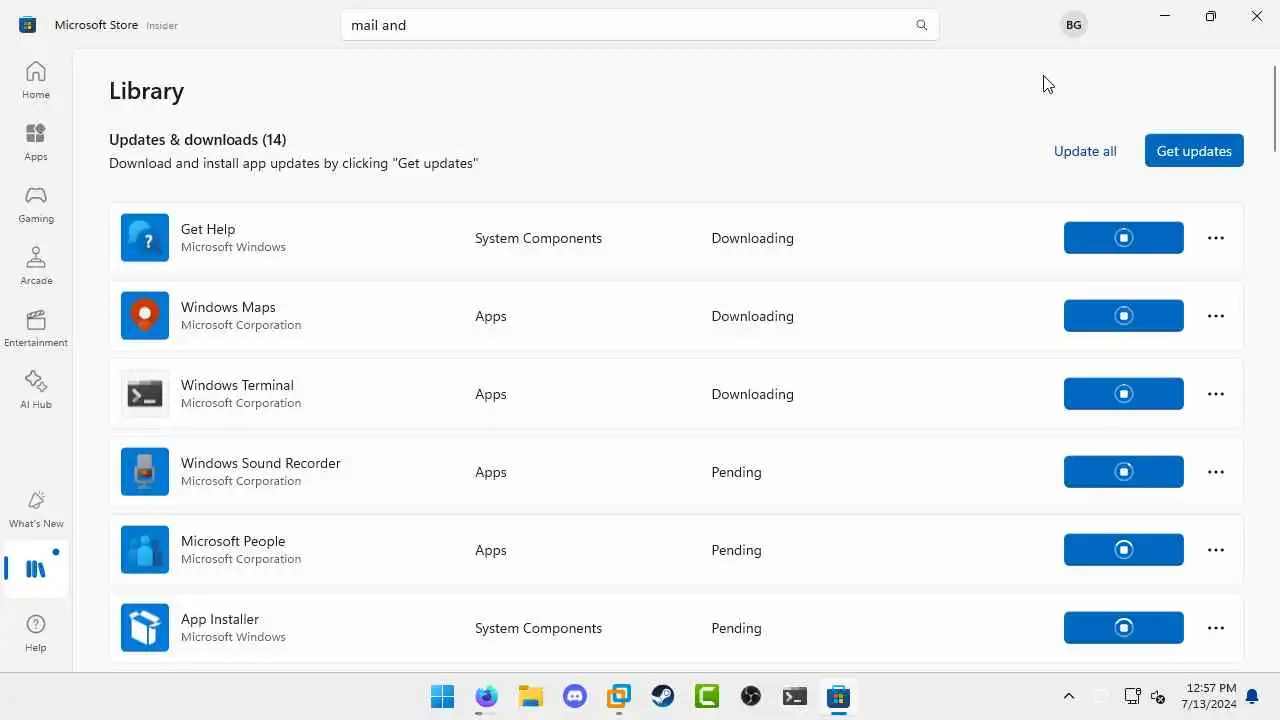The width and height of the screenshot is (1280, 720).
Task: Click the App Installer app icon
Action: [145, 628]
